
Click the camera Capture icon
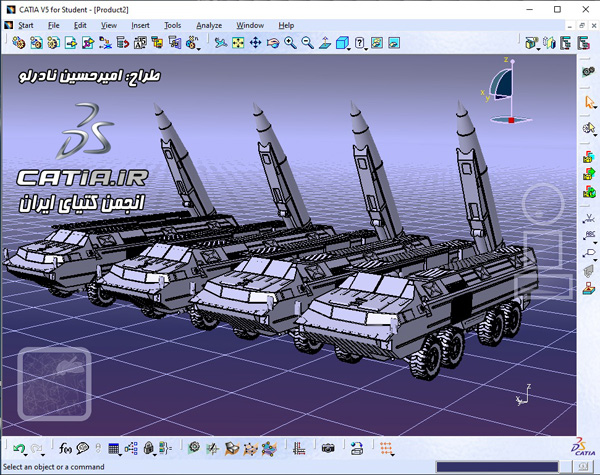[328, 448]
